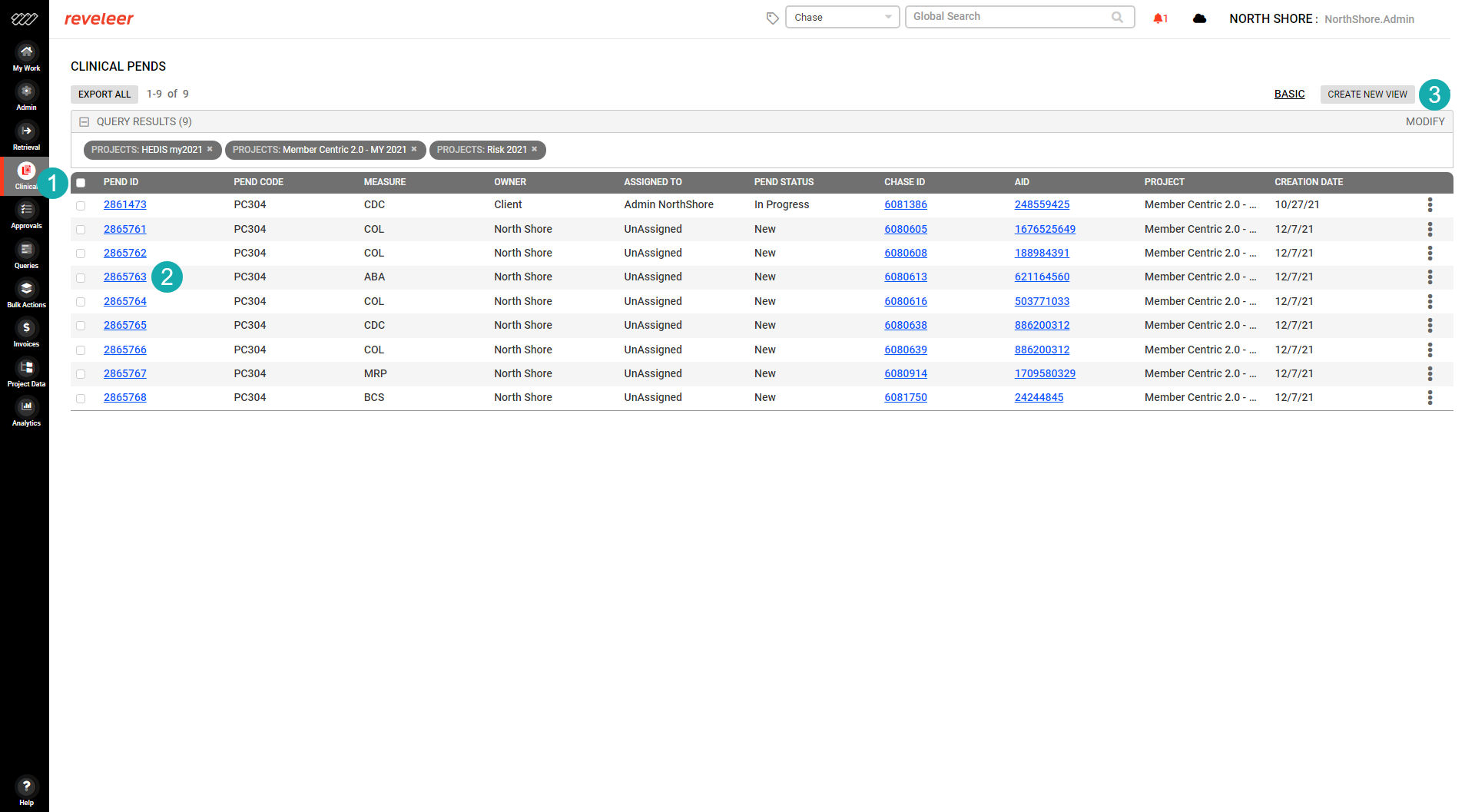Viewport: 1475px width, 812px height.
Task: Open pend ID 2865768 link
Action: click(x=125, y=397)
